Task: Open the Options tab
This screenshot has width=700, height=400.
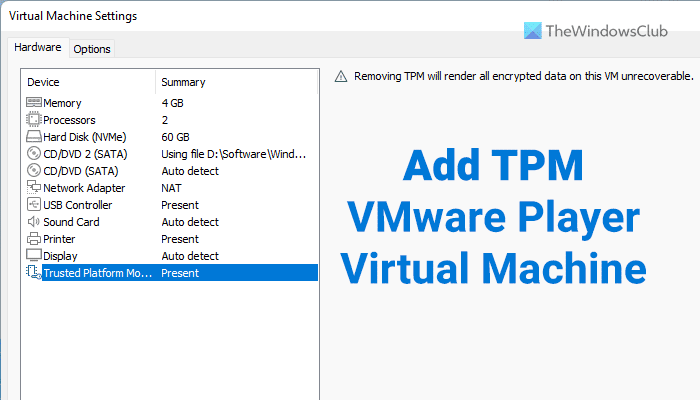Action: (x=92, y=49)
